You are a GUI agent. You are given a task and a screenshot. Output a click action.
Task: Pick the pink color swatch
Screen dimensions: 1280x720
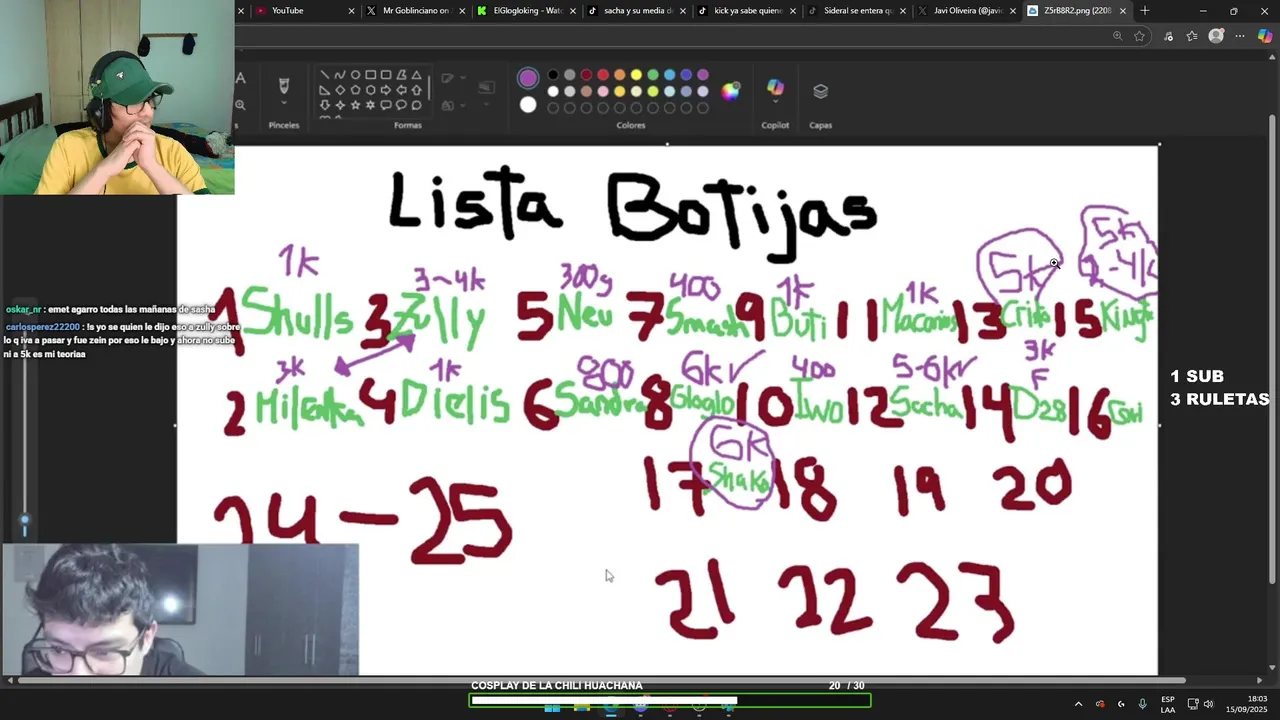(603, 91)
